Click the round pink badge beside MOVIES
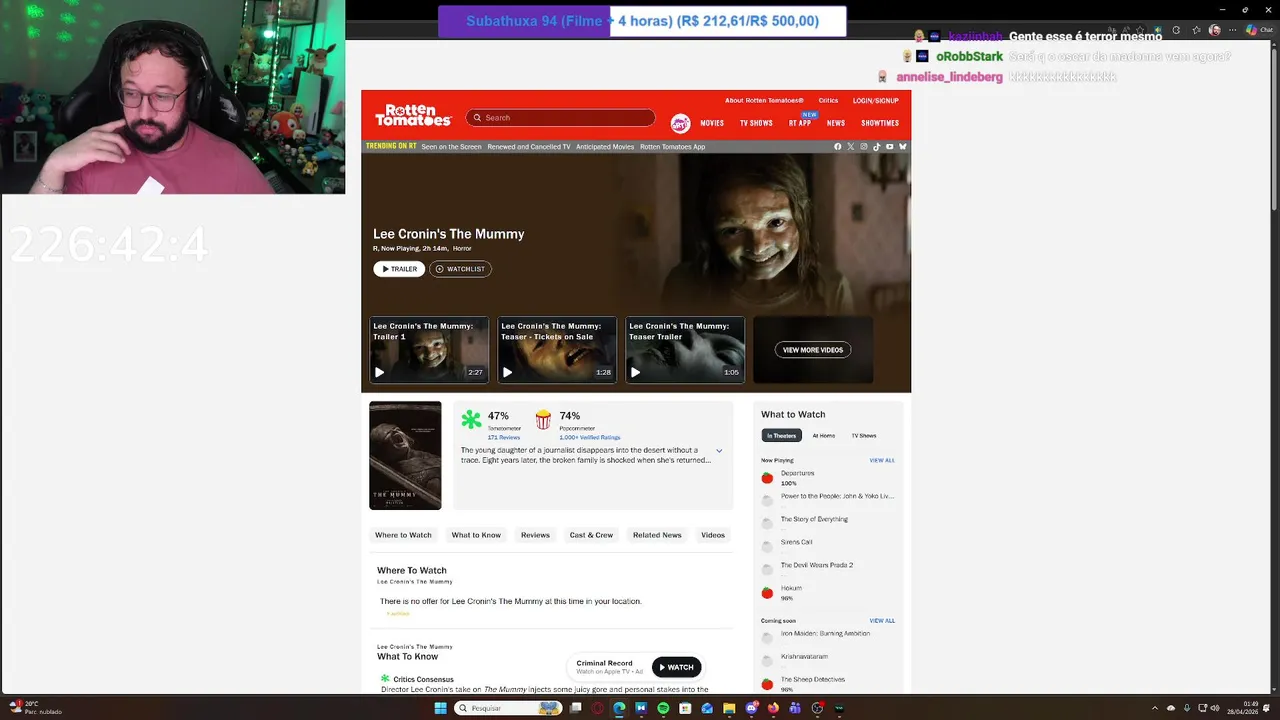The width and height of the screenshot is (1280, 720). (680, 123)
